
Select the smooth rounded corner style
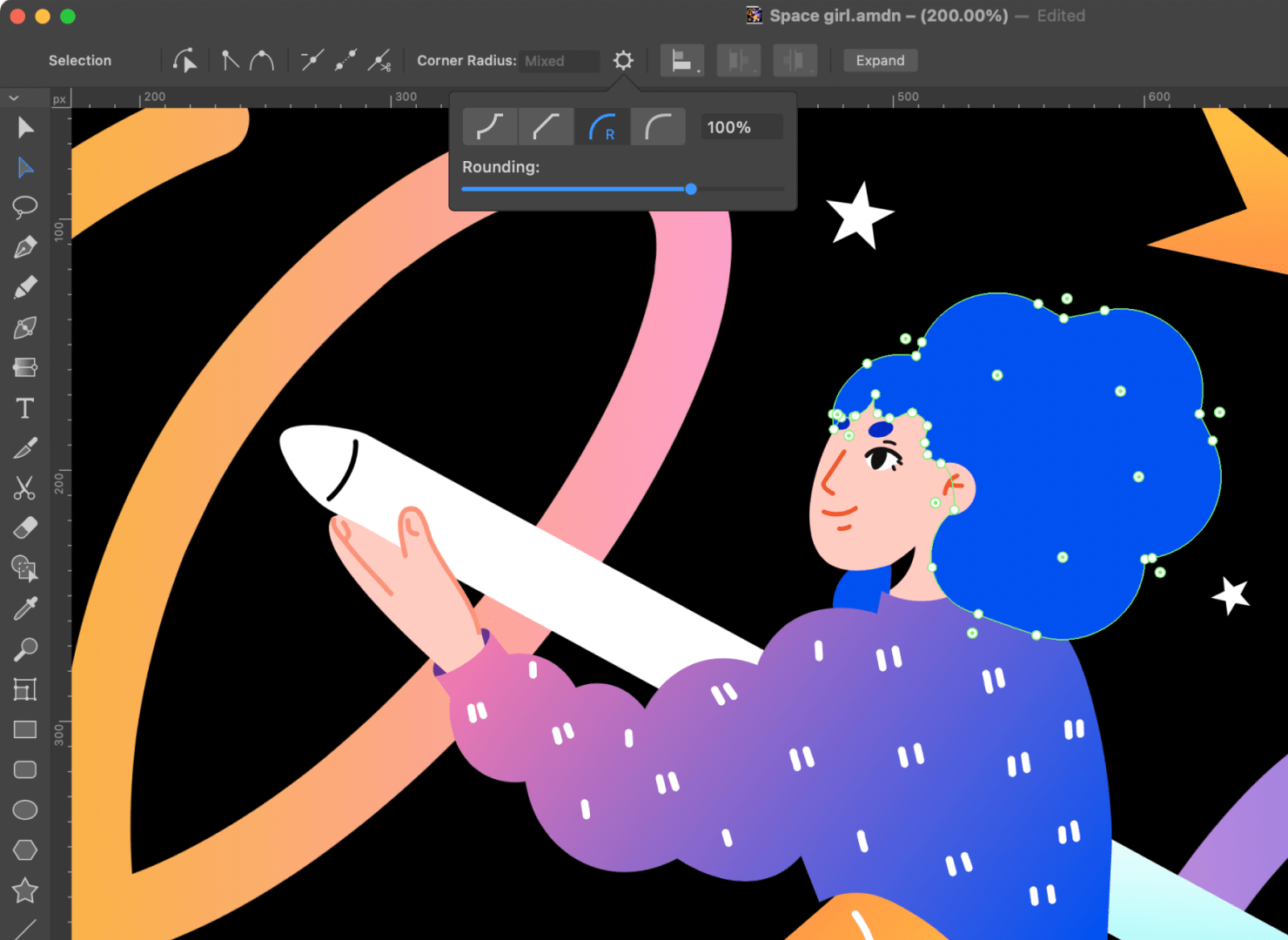coord(658,127)
